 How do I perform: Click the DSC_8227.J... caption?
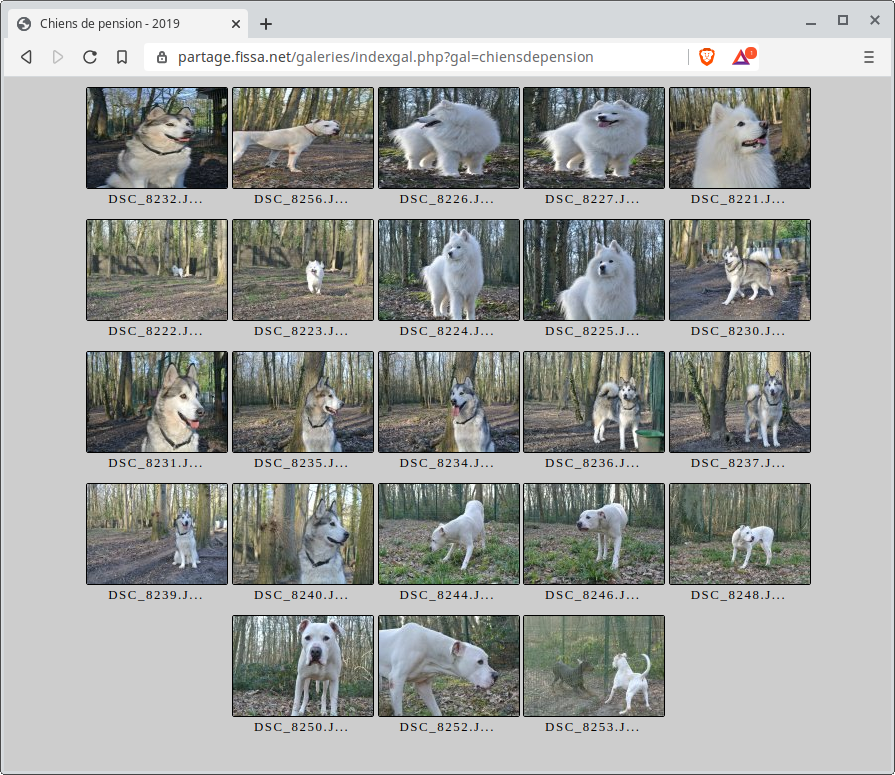(592, 199)
